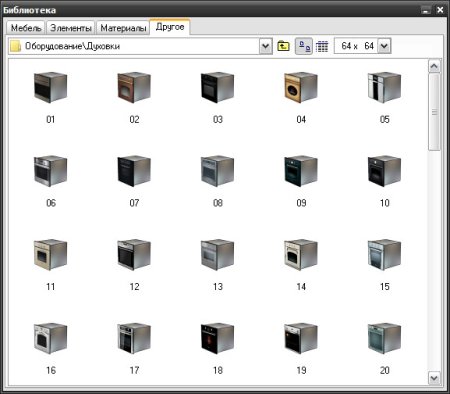Select cream-colored oven 11
450x394 pixels.
point(51,254)
